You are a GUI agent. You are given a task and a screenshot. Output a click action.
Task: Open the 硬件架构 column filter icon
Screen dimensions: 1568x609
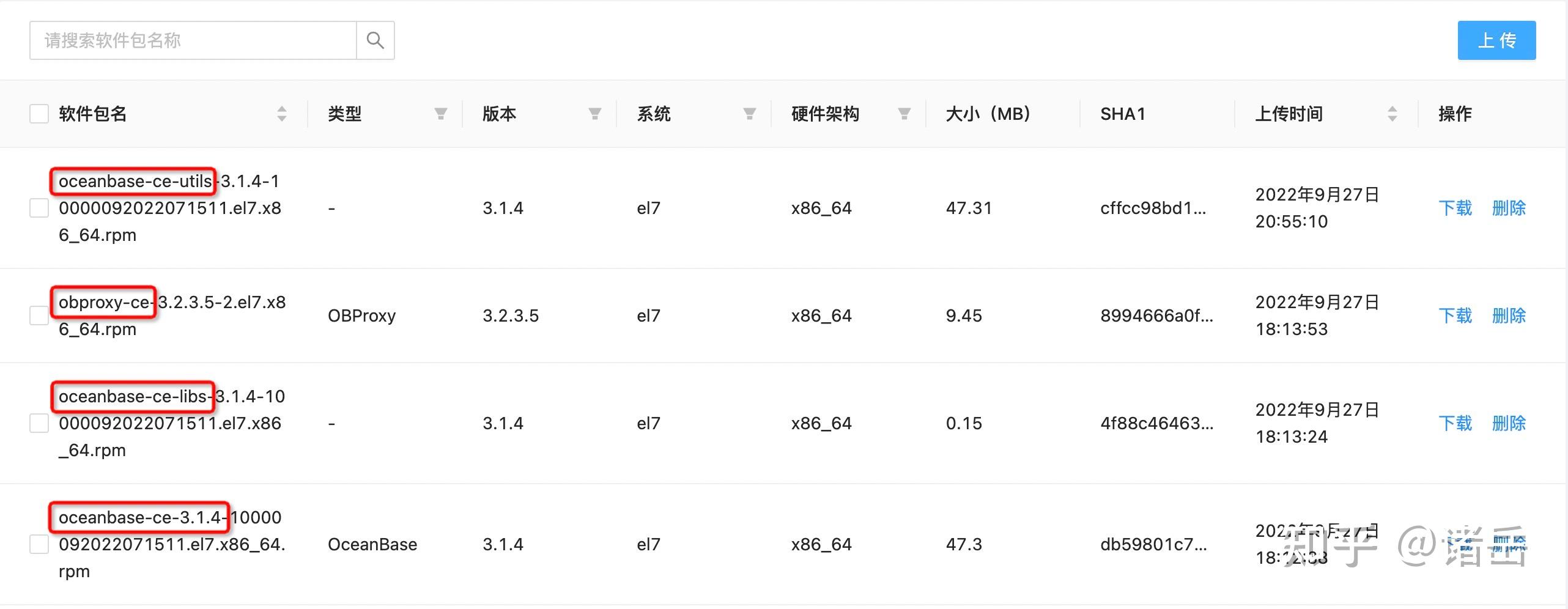pyautogui.click(x=903, y=114)
